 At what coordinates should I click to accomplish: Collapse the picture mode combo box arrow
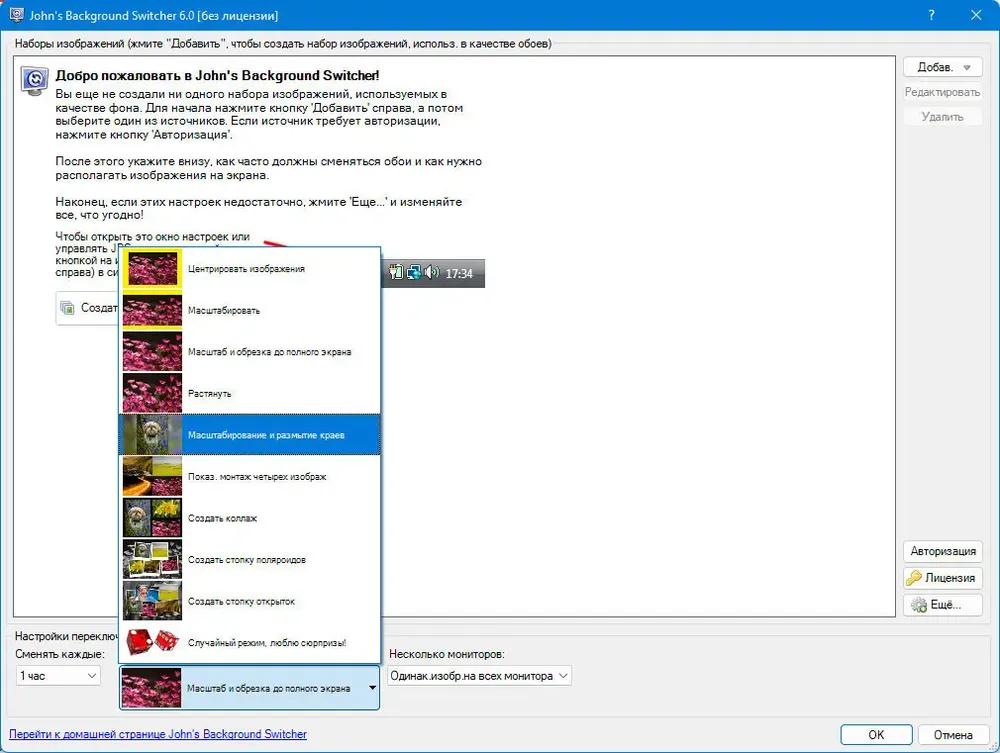[x=372, y=688]
